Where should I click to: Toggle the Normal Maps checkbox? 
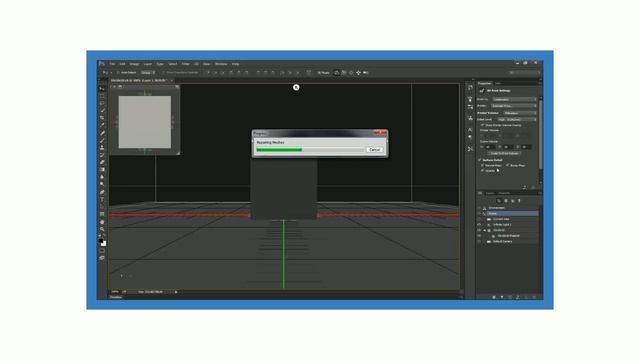coord(482,165)
